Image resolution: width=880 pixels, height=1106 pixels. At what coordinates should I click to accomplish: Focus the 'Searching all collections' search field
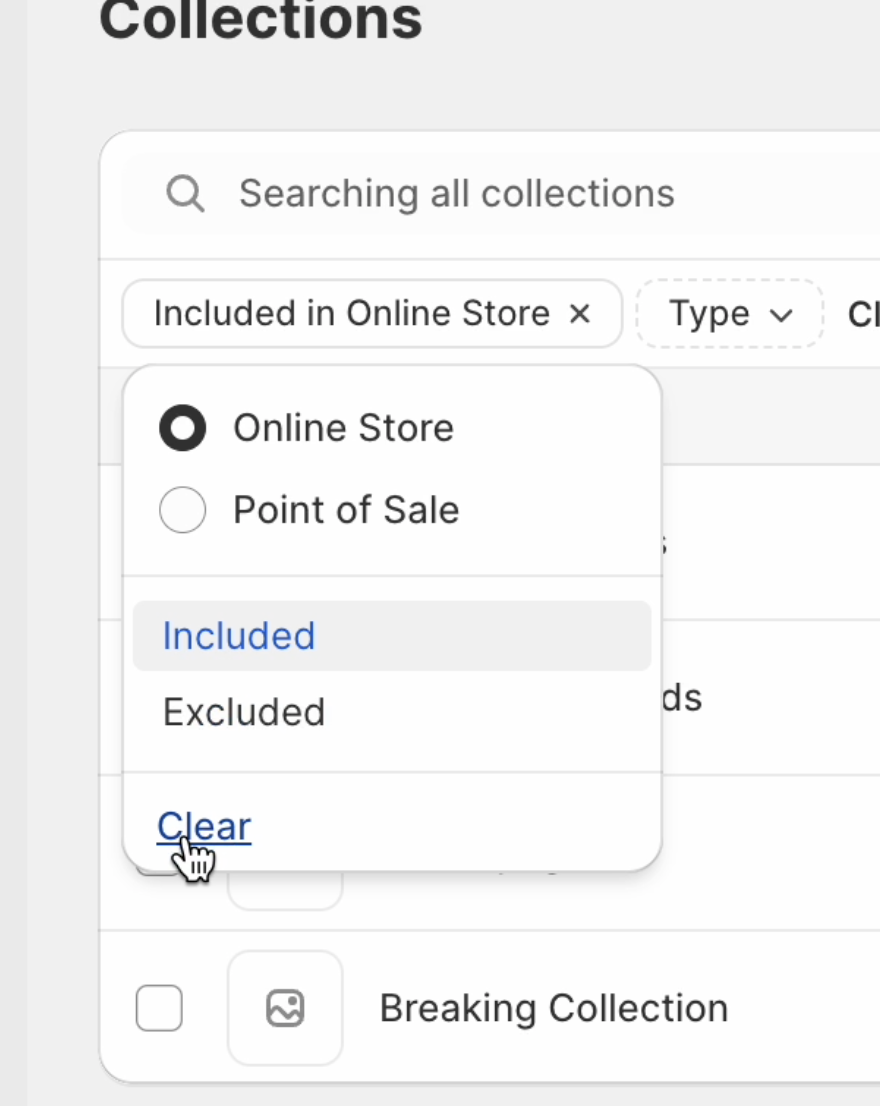tap(500, 193)
